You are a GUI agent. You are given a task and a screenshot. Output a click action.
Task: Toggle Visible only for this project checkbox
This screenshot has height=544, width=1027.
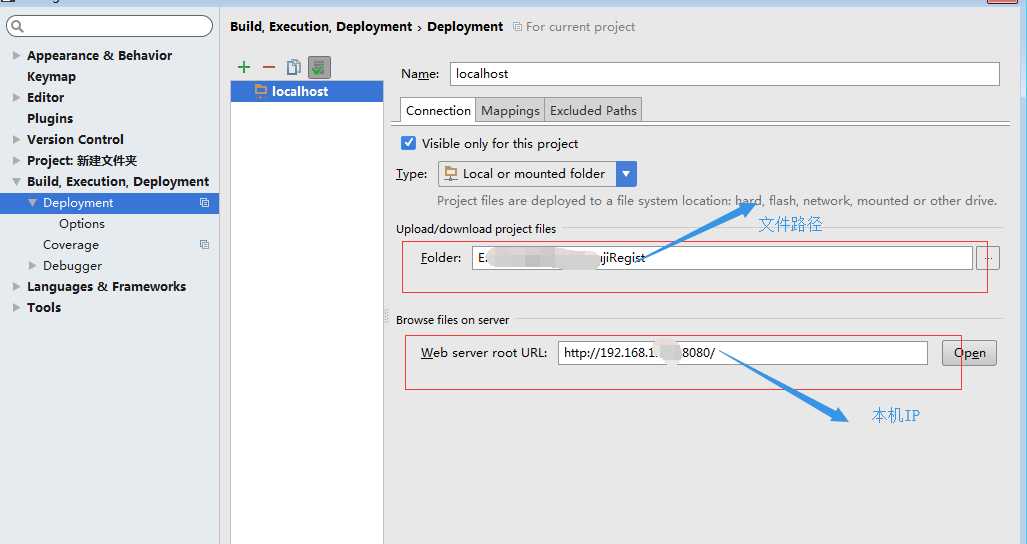[x=408, y=143]
